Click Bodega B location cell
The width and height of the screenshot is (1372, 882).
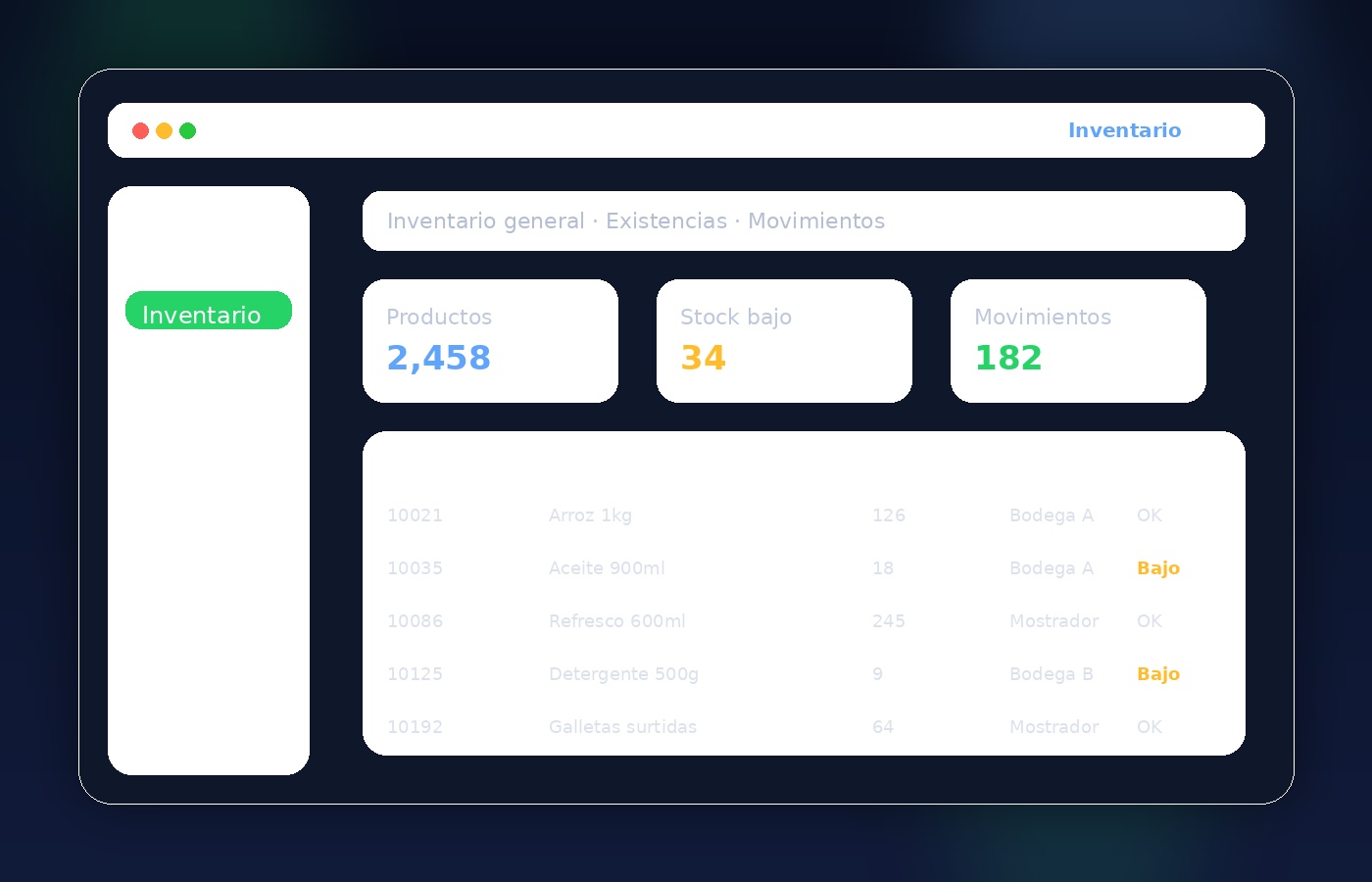click(1051, 674)
